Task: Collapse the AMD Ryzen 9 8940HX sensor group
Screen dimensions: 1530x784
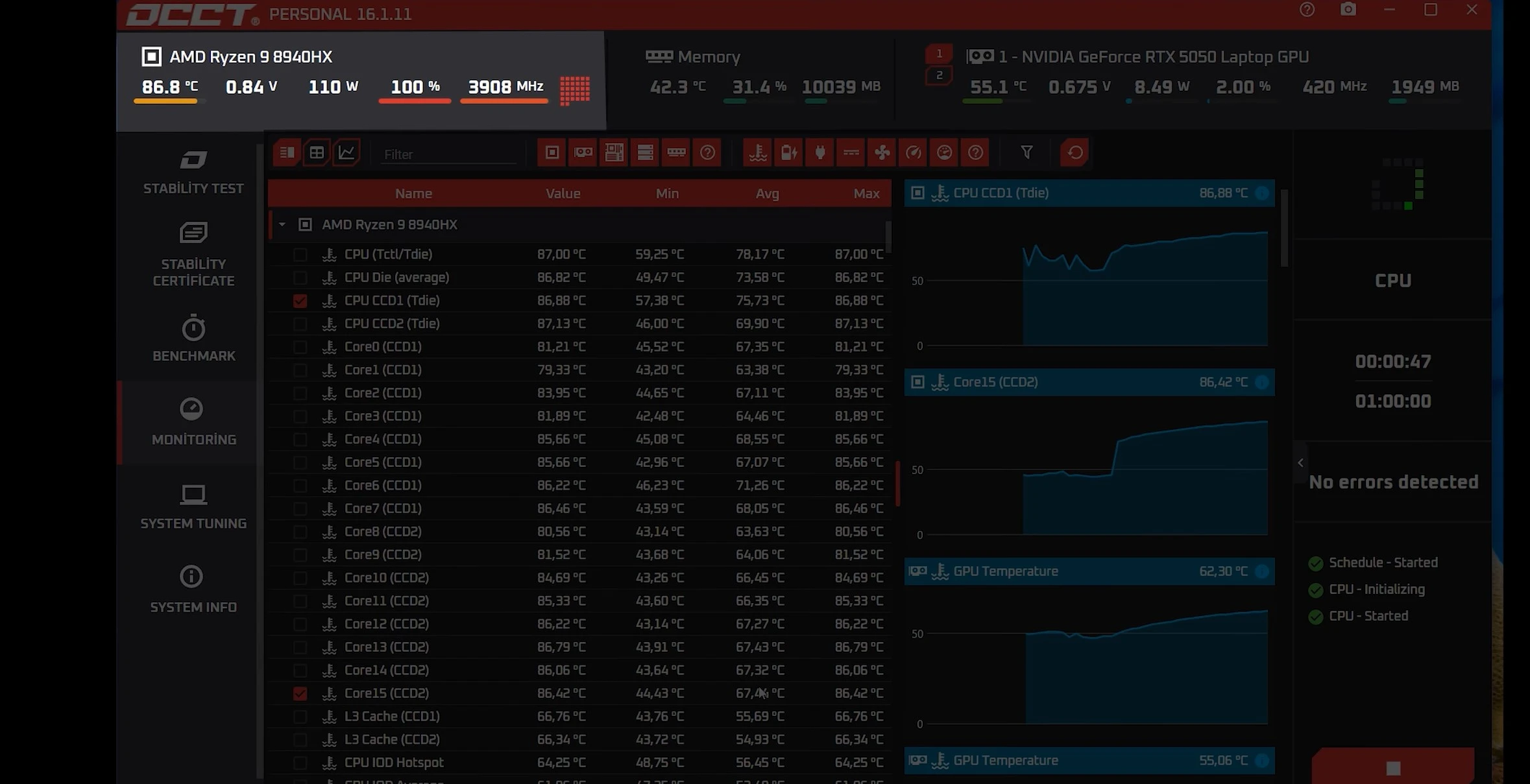Action: 282,224
